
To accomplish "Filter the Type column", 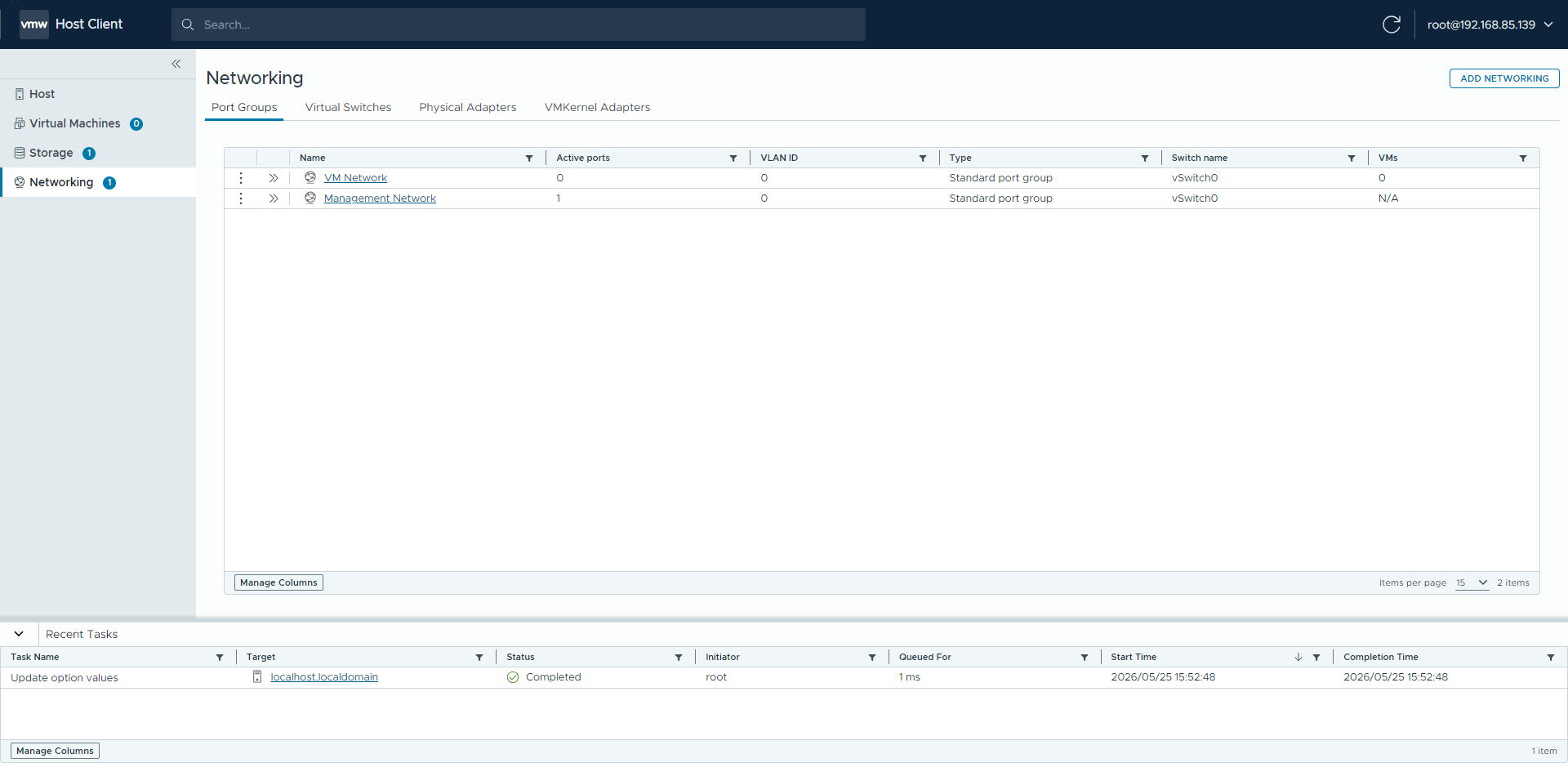I will 1145,158.
